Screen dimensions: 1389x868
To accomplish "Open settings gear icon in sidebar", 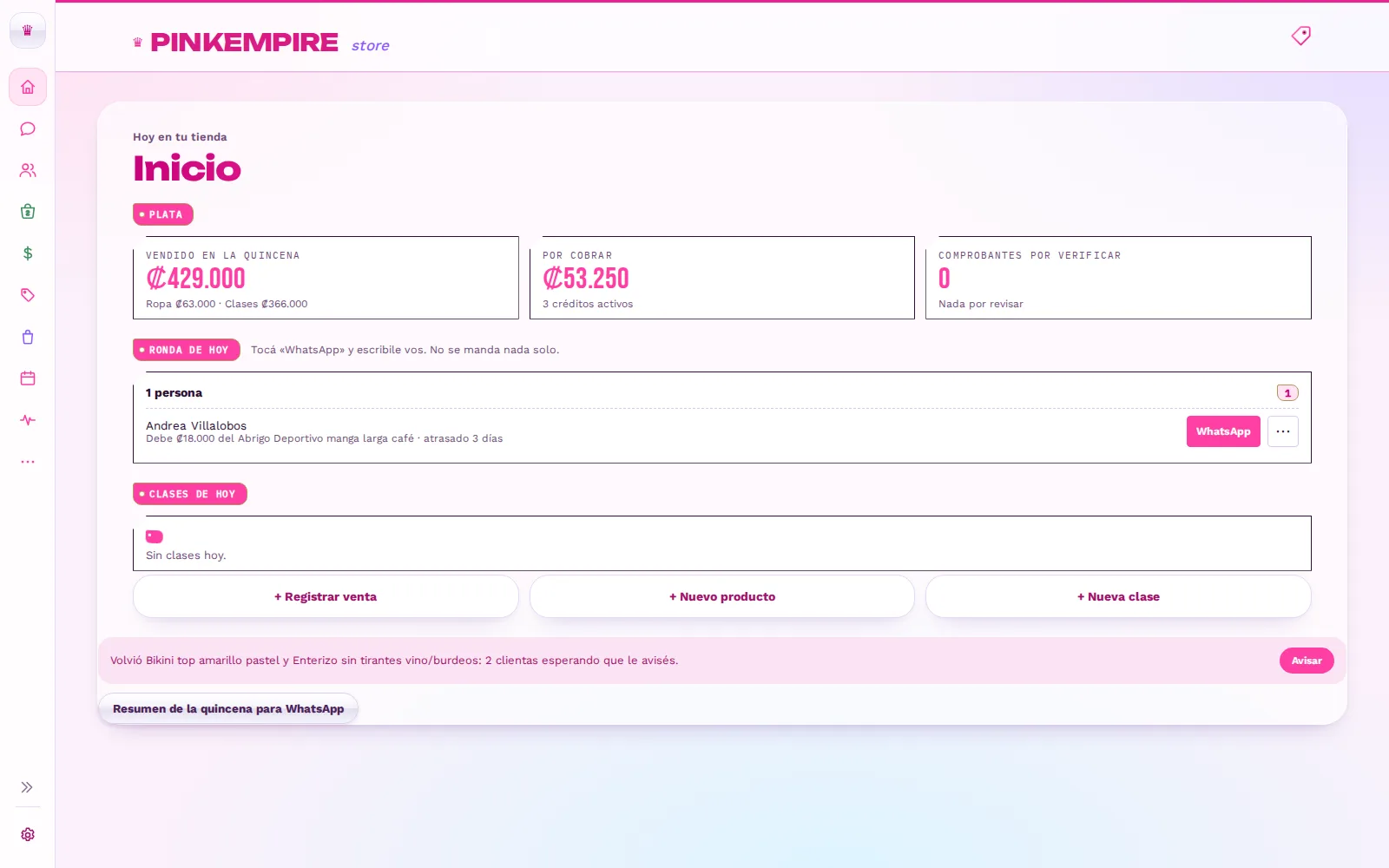I will coord(28,834).
